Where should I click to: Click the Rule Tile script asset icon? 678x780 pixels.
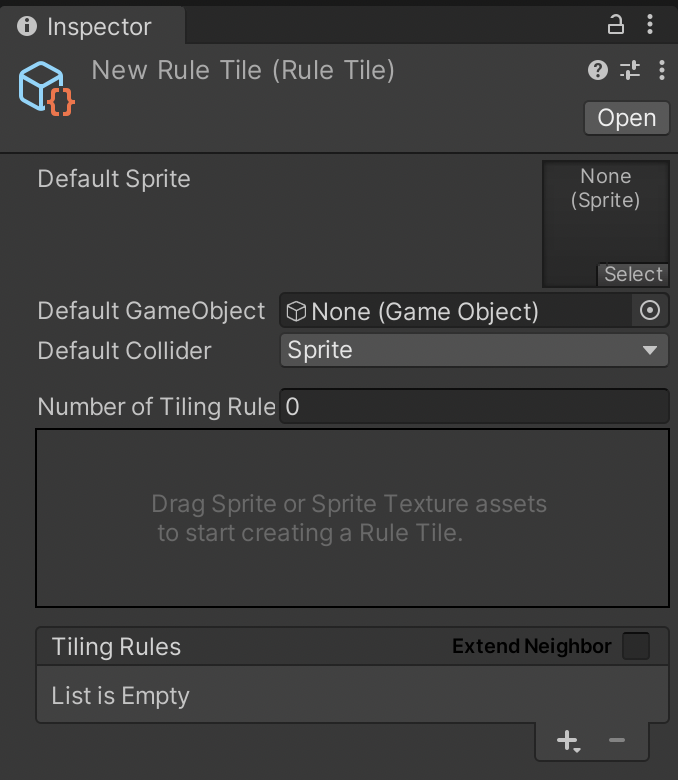(47, 89)
